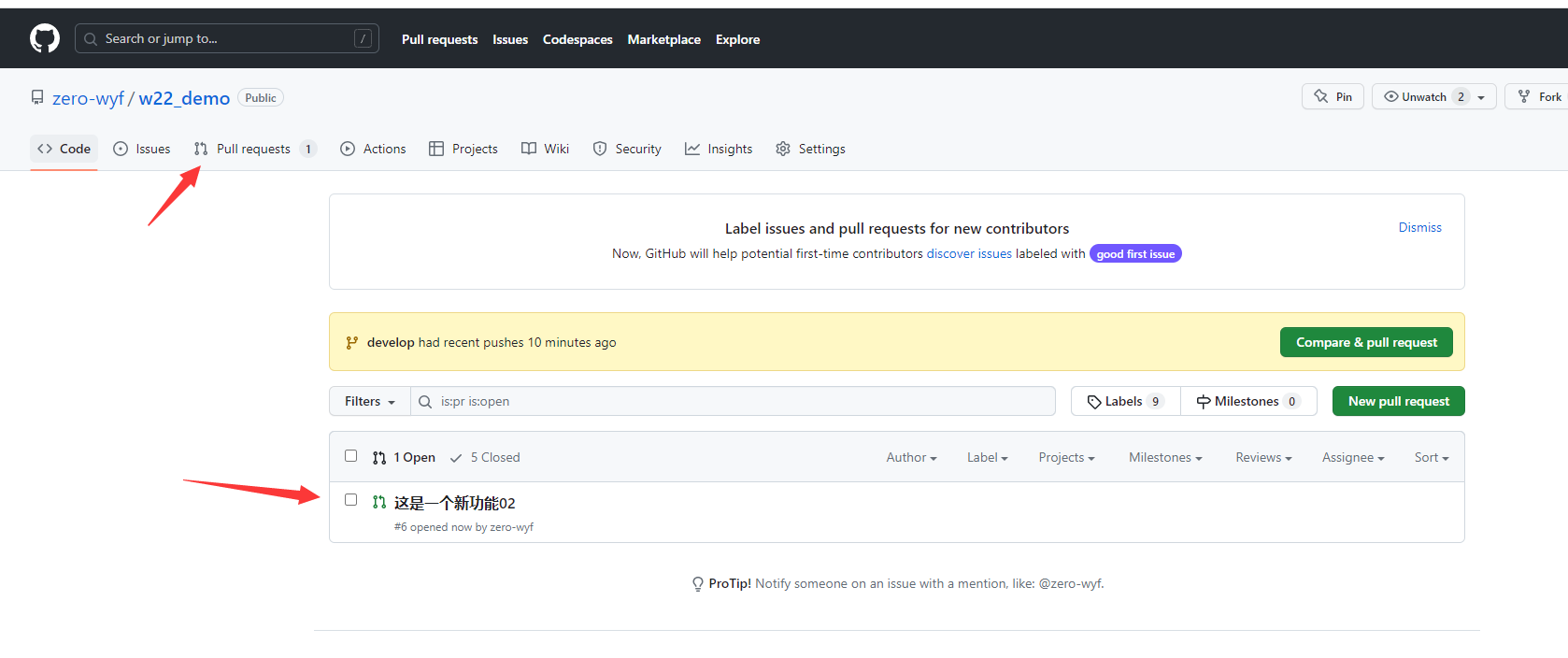This screenshot has width=1568, height=658.
Task: Expand the Reviews filter dropdown
Action: coord(1263,457)
